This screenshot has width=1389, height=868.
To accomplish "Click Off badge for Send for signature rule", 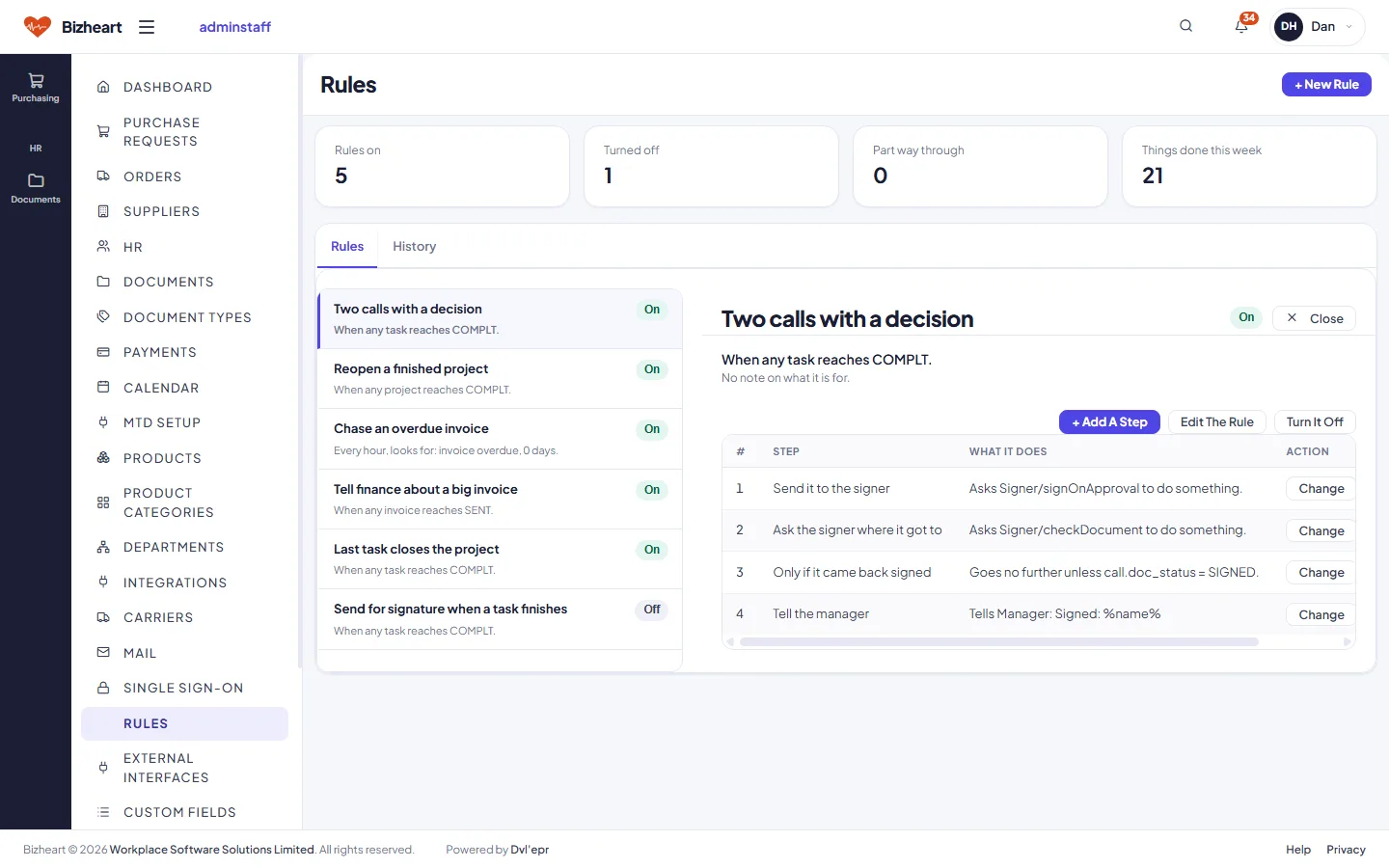I will [x=652, y=610].
